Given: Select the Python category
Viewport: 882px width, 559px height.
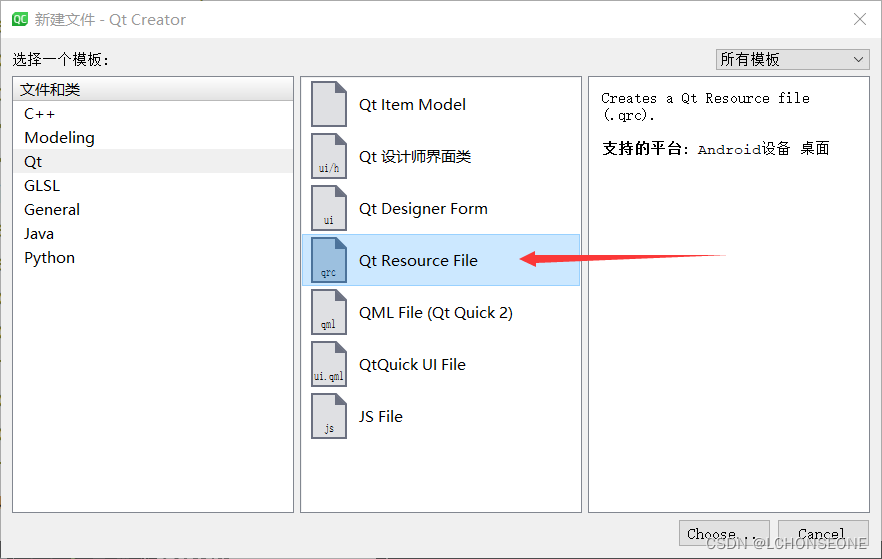Looking at the screenshot, I should coord(152,258).
